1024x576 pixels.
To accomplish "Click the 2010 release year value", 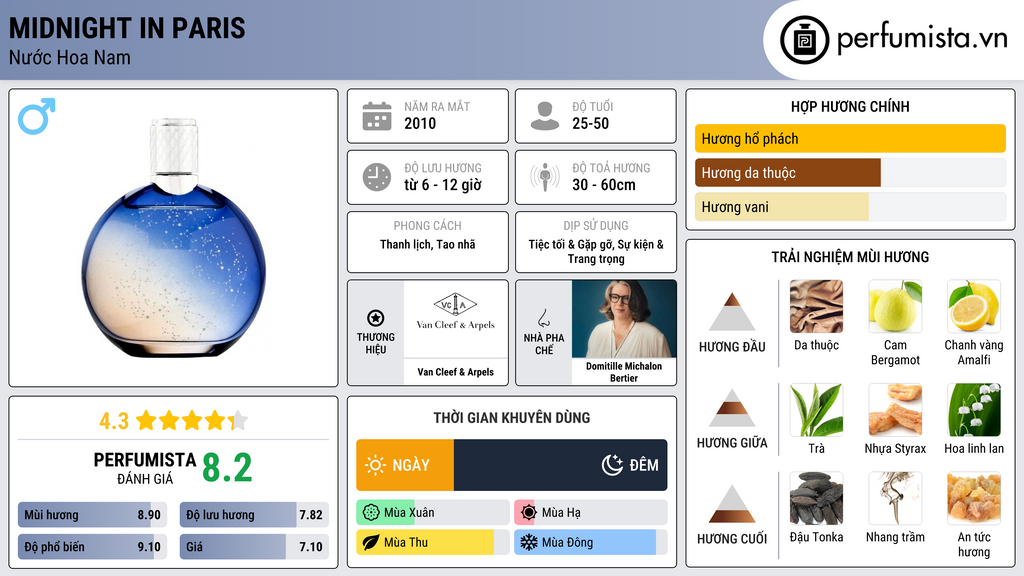I will click(420, 123).
